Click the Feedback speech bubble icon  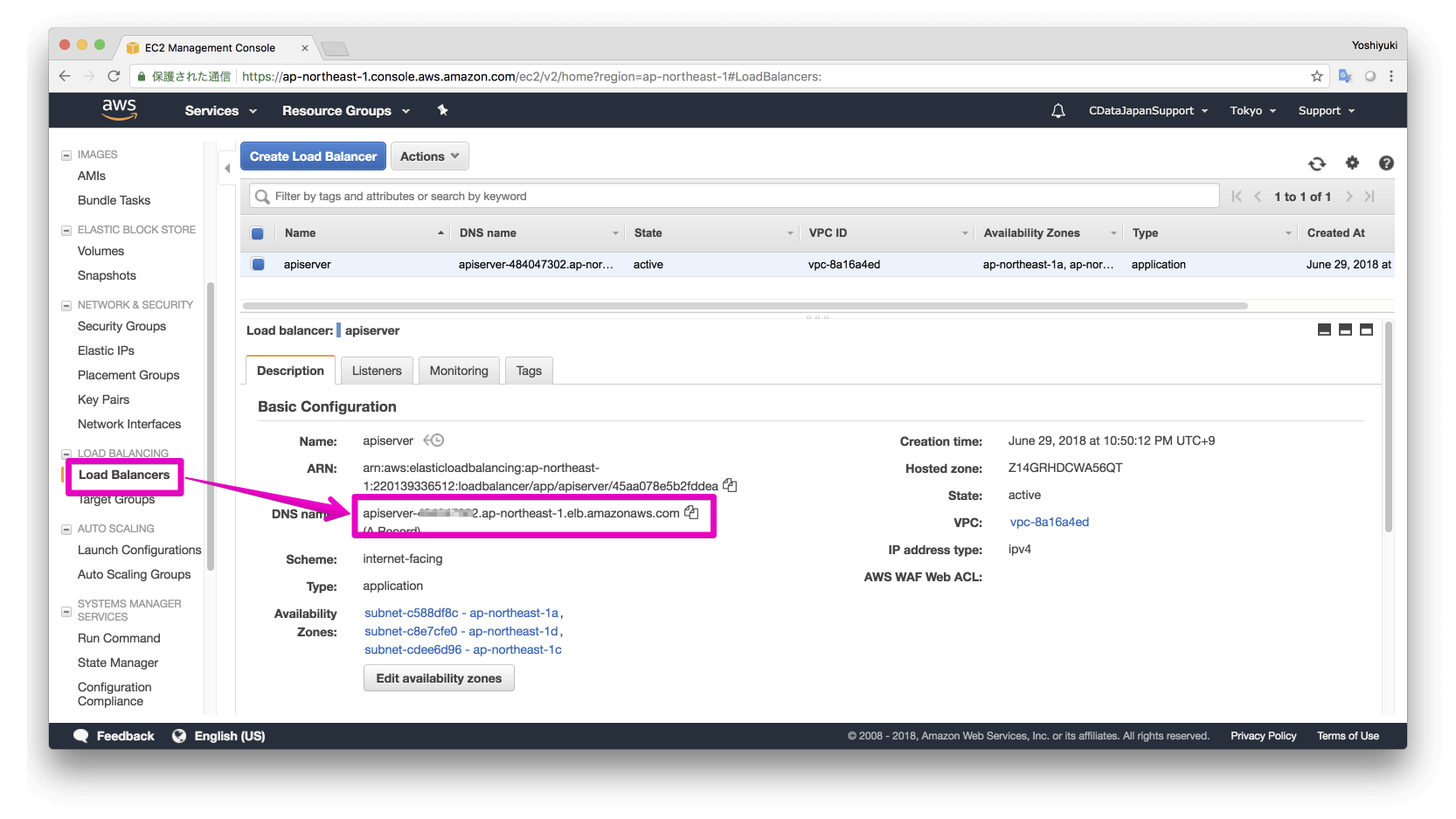(x=81, y=736)
